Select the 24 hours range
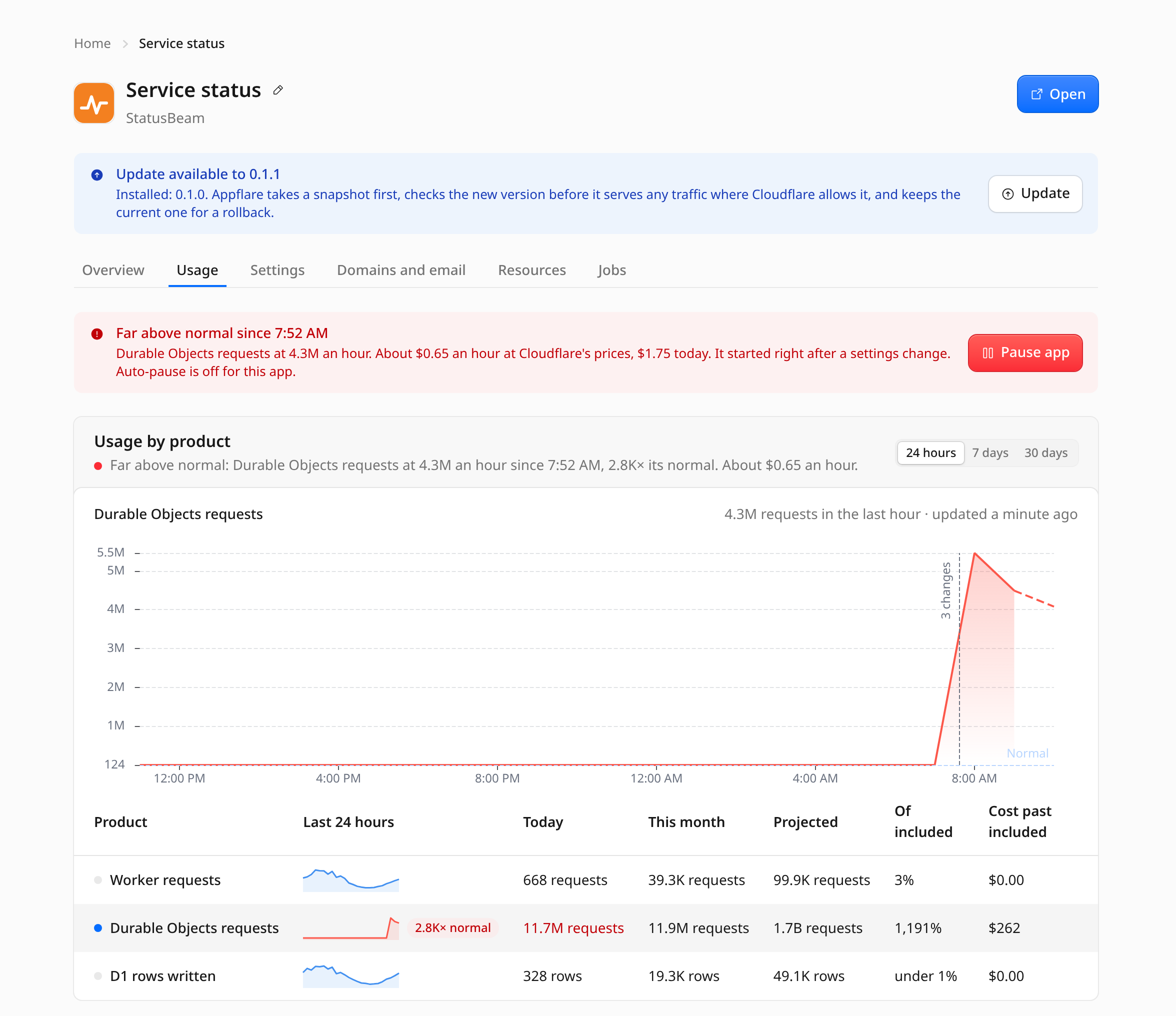1176x1016 pixels. [x=930, y=453]
